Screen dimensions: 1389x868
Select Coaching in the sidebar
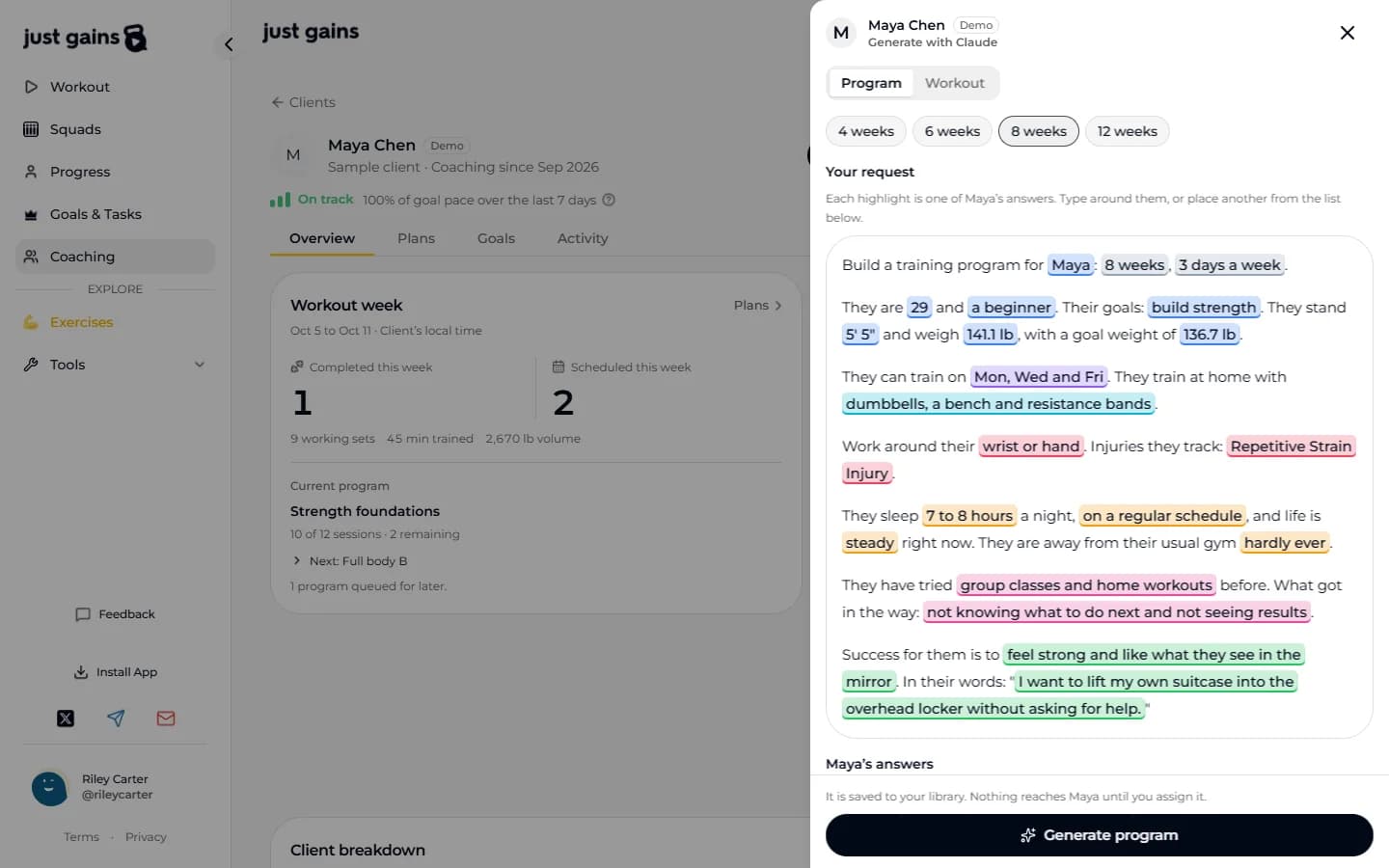(x=115, y=257)
